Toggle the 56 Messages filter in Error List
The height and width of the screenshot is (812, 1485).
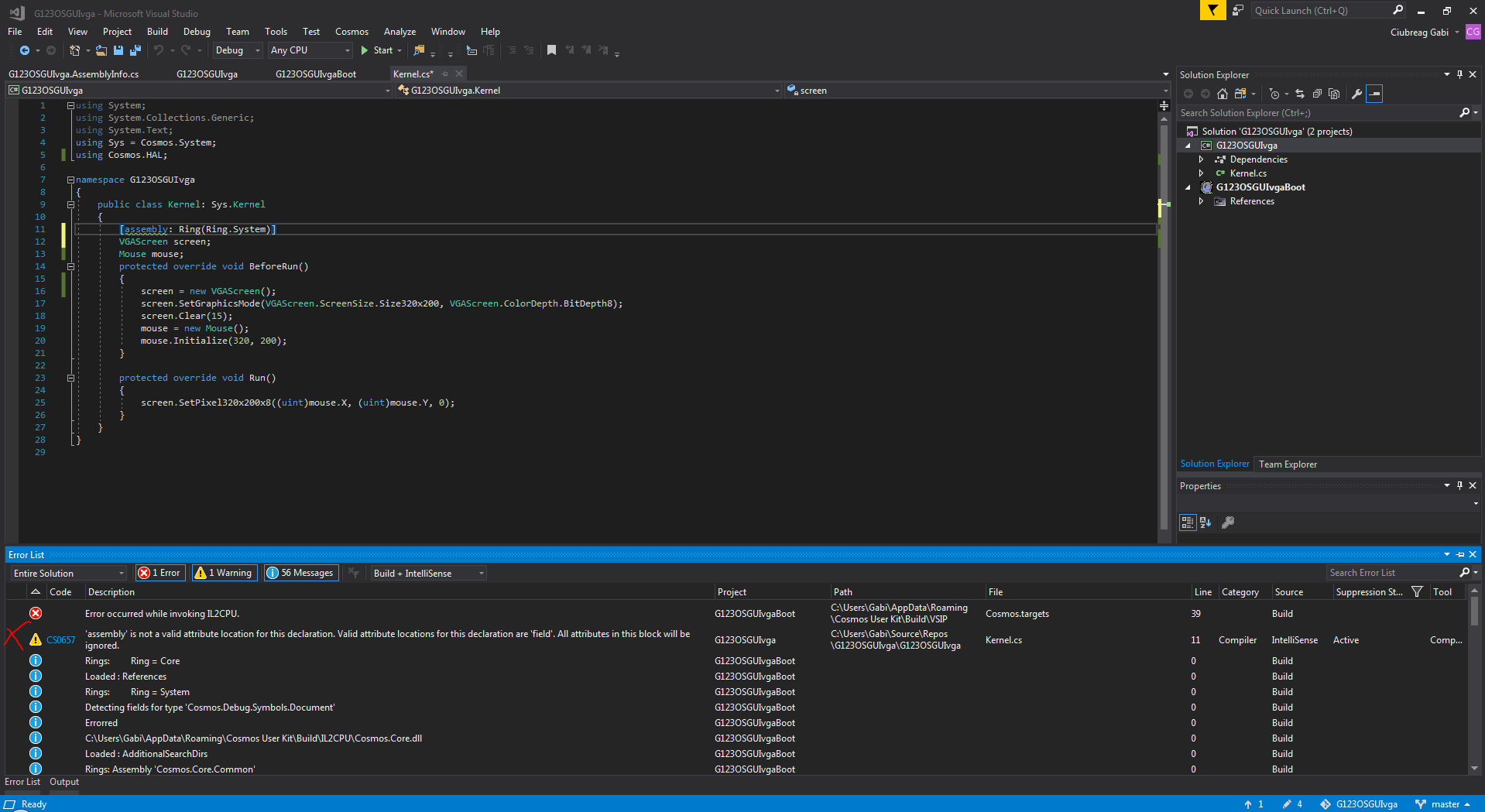pos(300,573)
